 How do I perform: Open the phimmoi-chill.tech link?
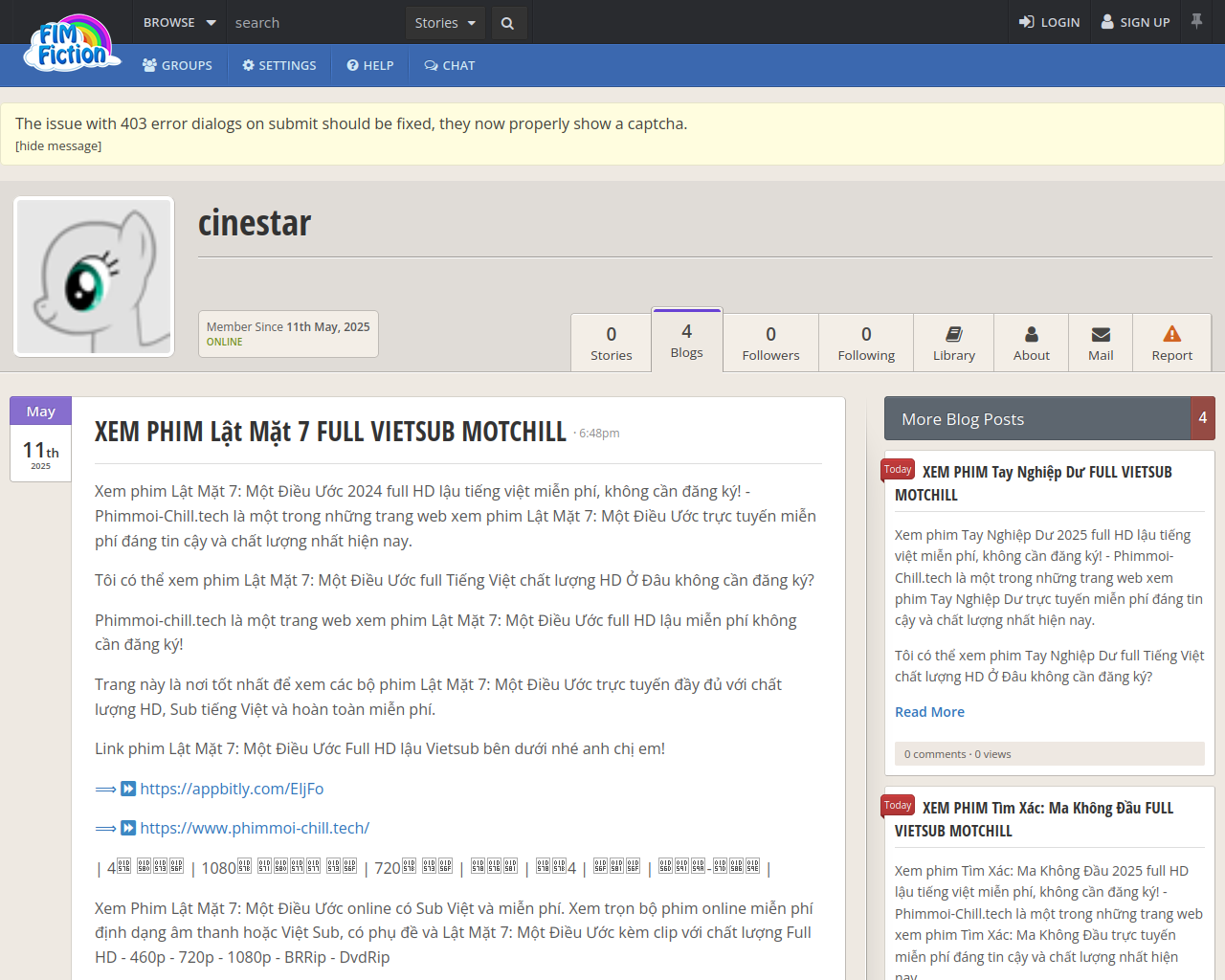point(255,828)
